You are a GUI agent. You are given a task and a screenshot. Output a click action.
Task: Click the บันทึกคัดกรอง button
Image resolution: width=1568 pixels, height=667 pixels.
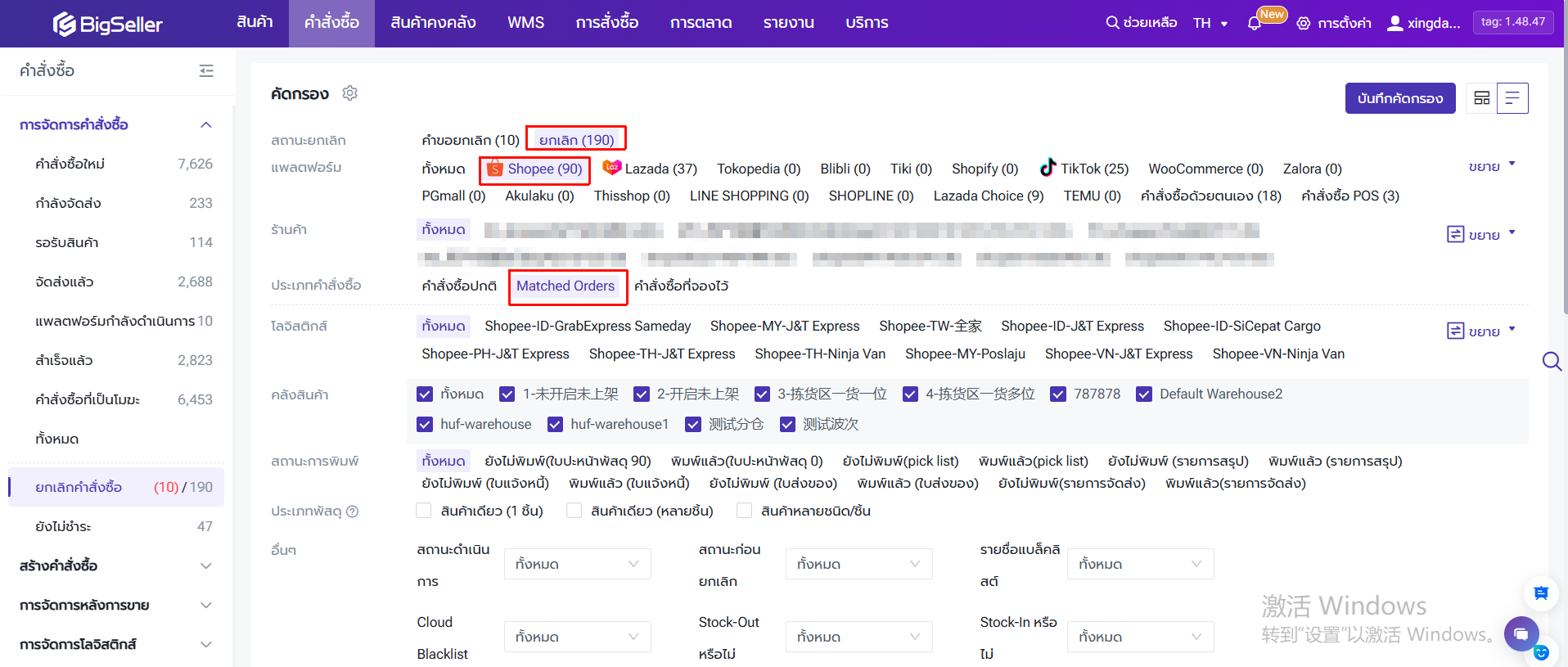point(1399,98)
